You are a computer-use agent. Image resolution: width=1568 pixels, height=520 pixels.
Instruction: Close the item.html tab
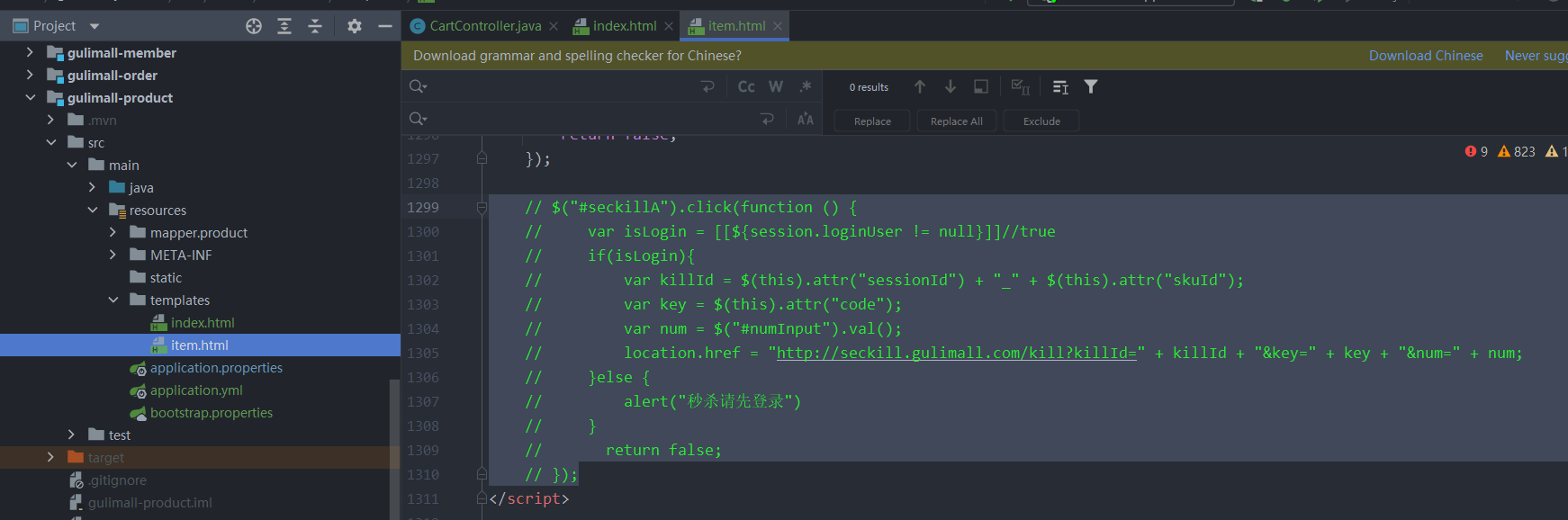tap(778, 26)
